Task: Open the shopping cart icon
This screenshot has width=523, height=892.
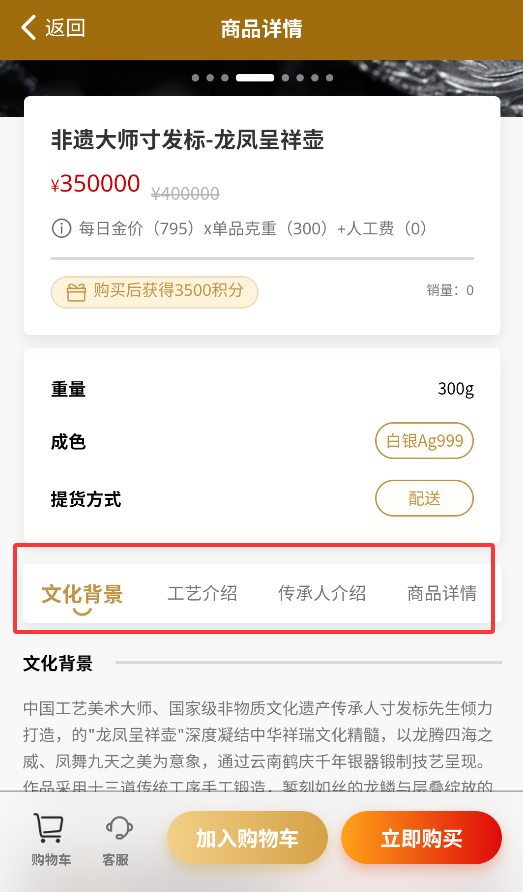Action: (49, 828)
